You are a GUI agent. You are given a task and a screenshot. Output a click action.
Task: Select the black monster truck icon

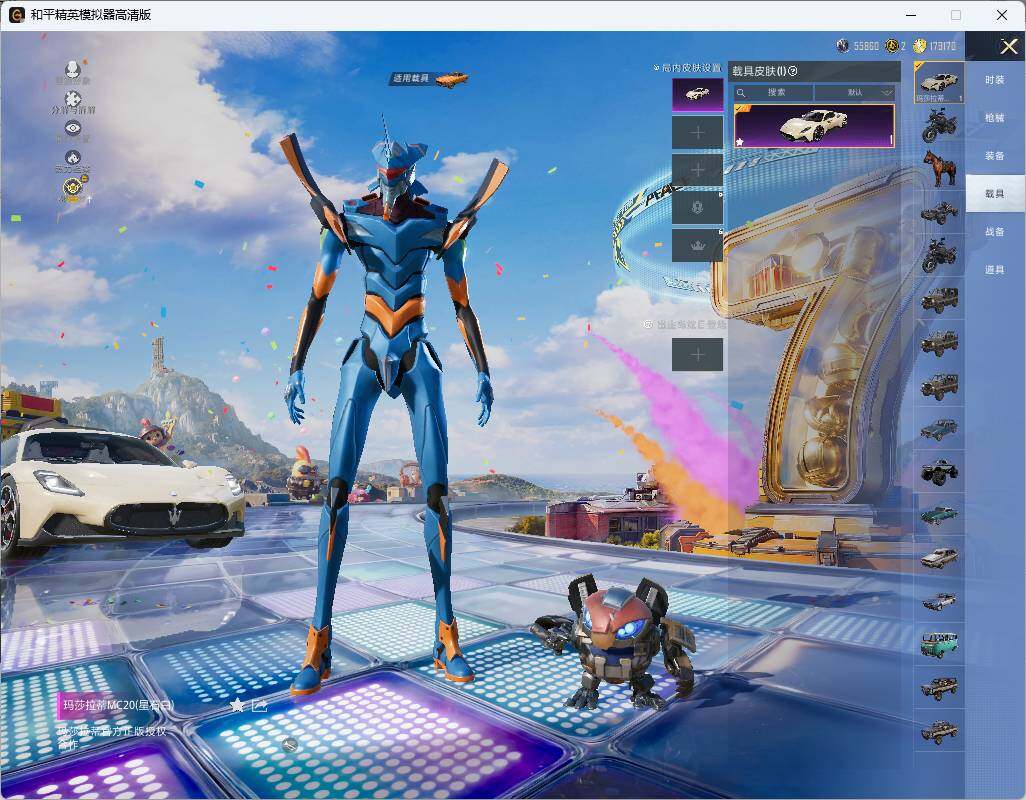click(x=939, y=472)
